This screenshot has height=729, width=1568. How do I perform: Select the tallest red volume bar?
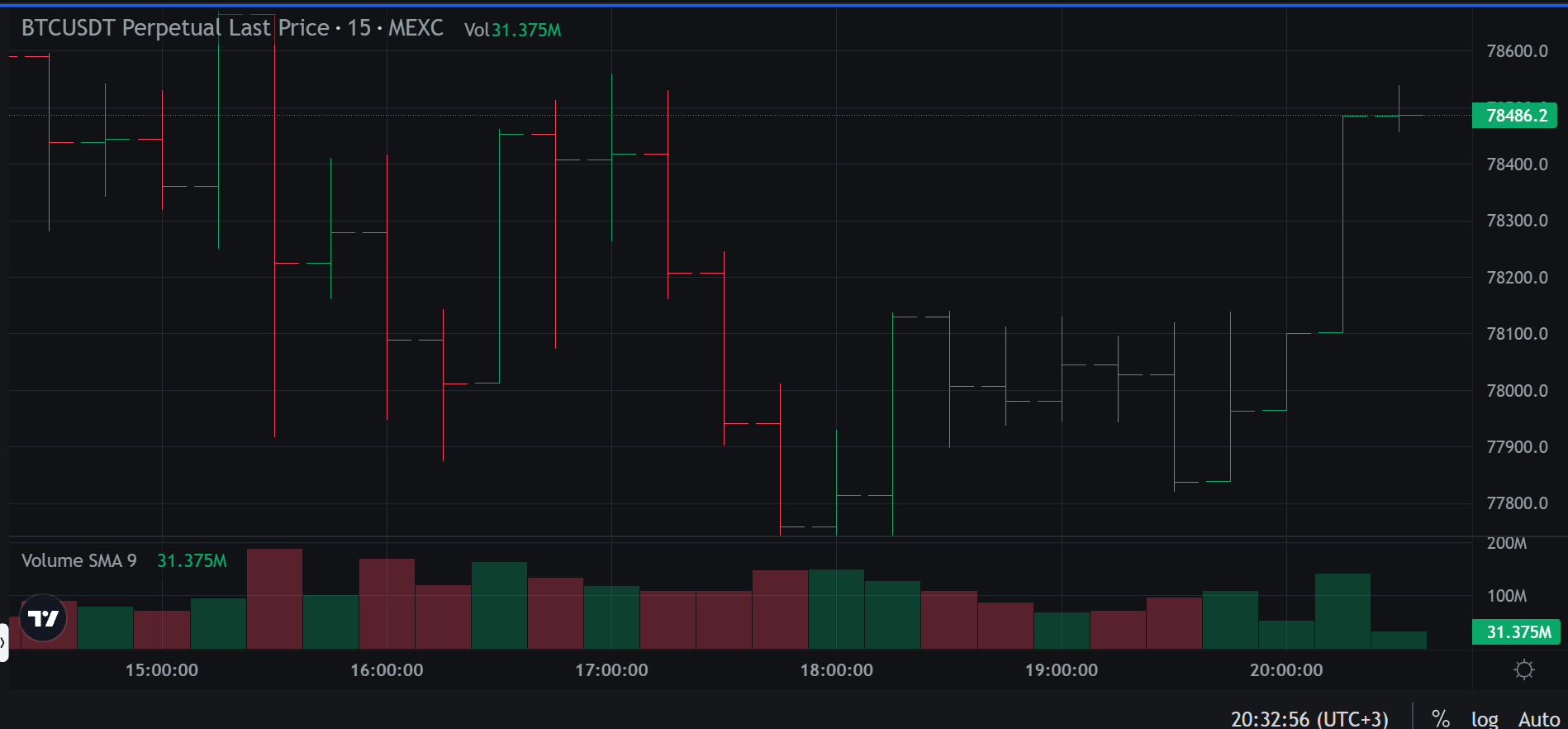[x=274, y=598]
